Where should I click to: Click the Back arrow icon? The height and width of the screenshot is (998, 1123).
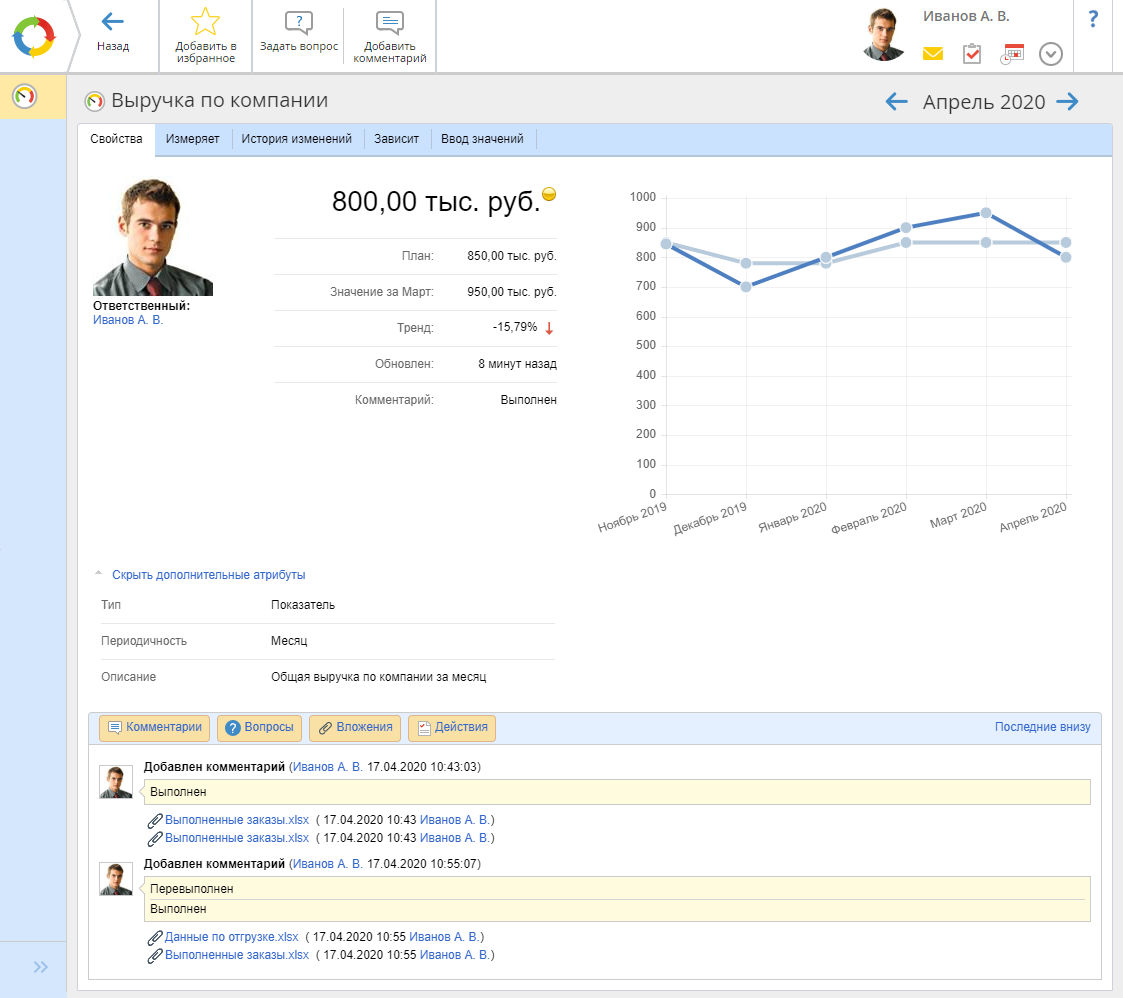[113, 22]
